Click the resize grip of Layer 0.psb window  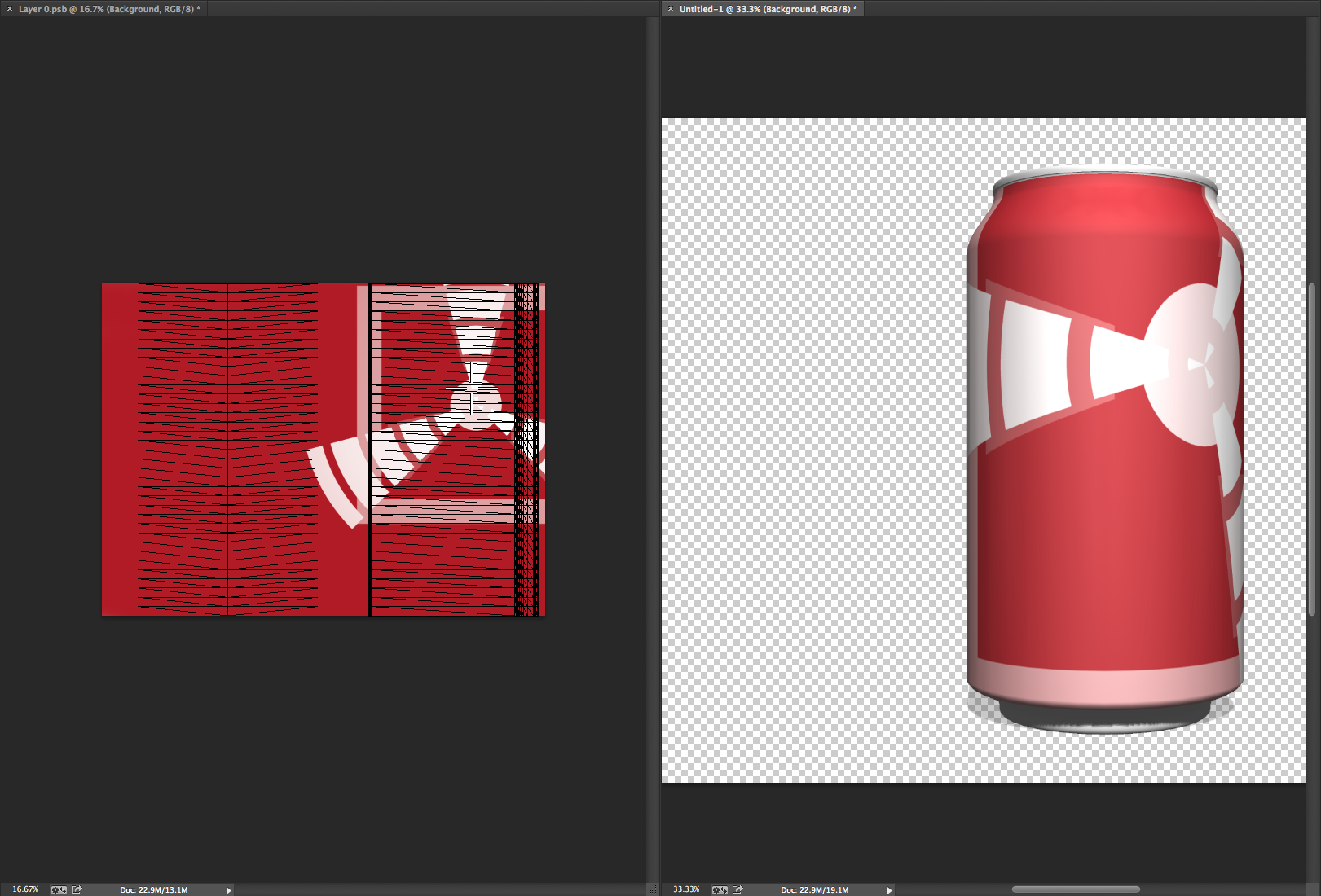(x=651, y=889)
